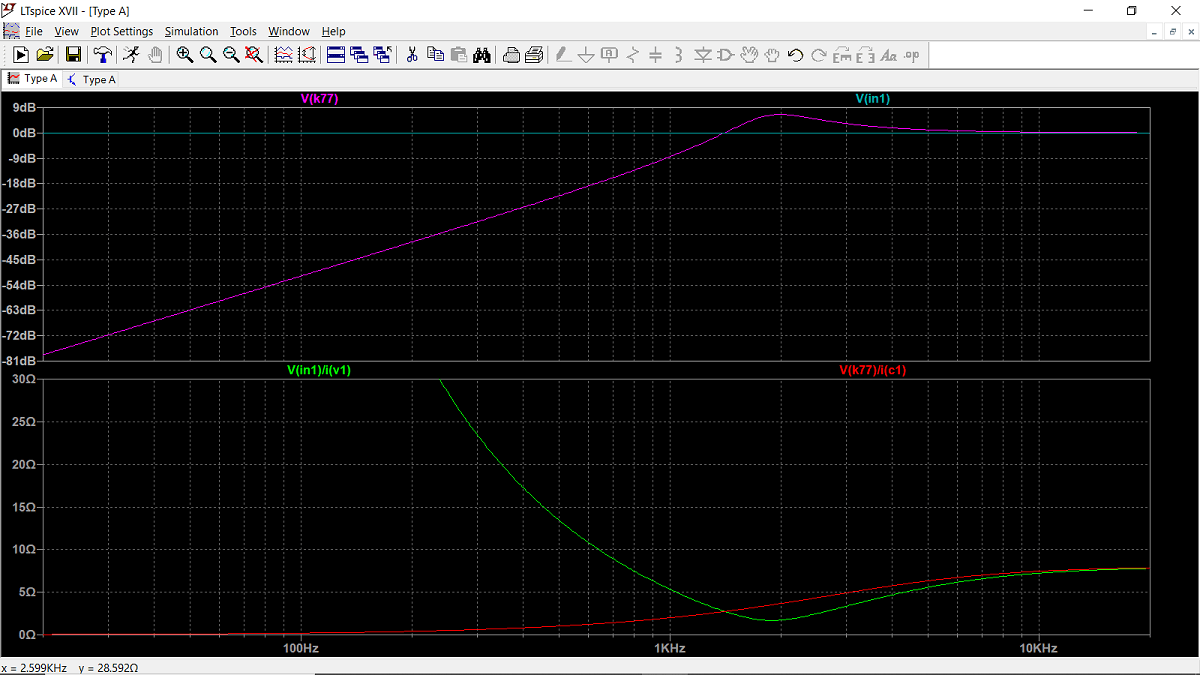The image size is (1200, 675).
Task: Click the Redo arrow icon
Action: pyautogui.click(x=818, y=55)
